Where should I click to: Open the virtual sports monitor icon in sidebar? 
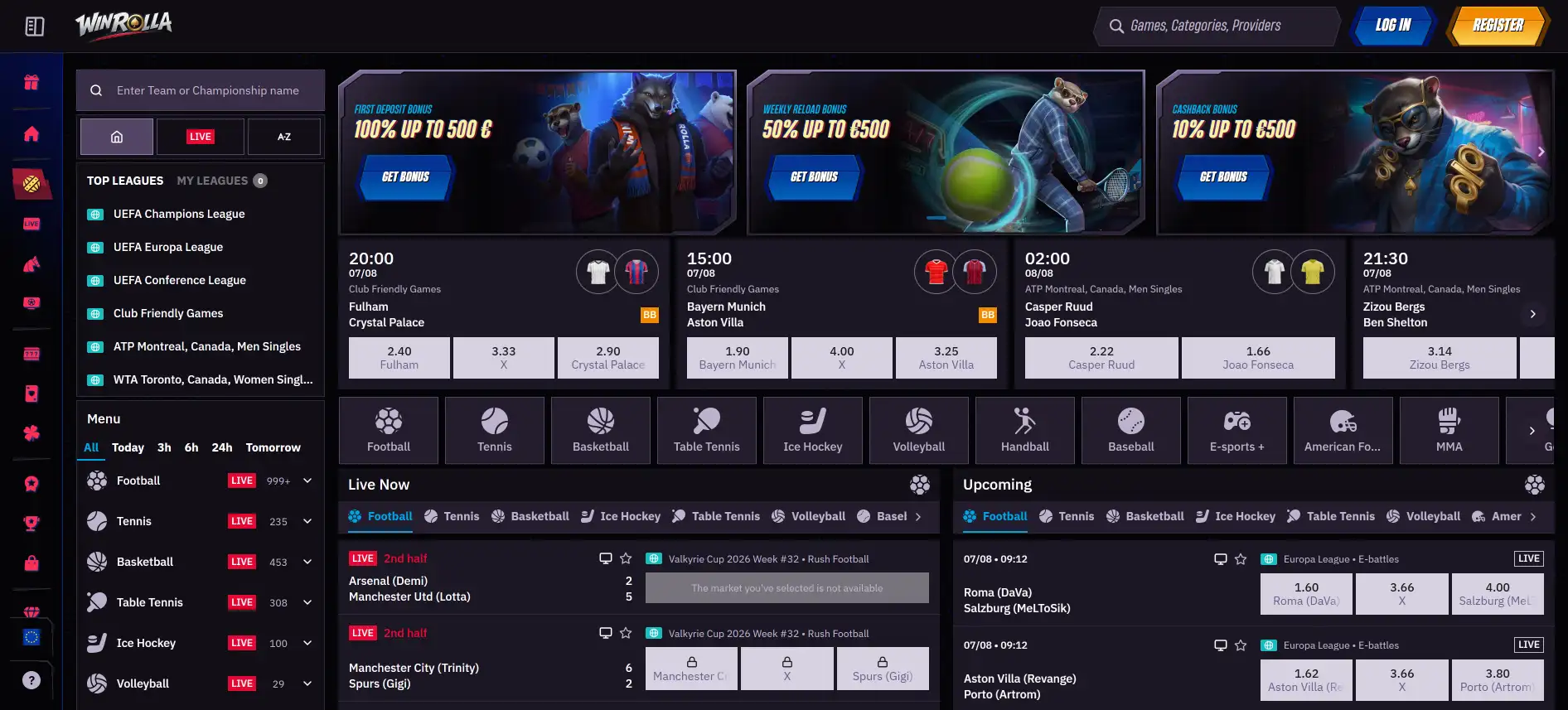coord(31,303)
